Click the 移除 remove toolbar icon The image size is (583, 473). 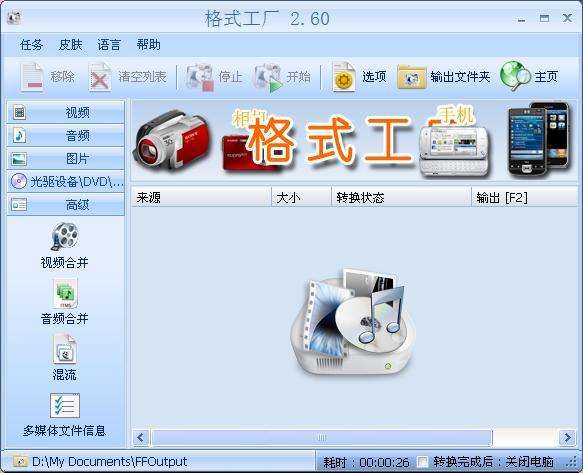click(x=32, y=77)
